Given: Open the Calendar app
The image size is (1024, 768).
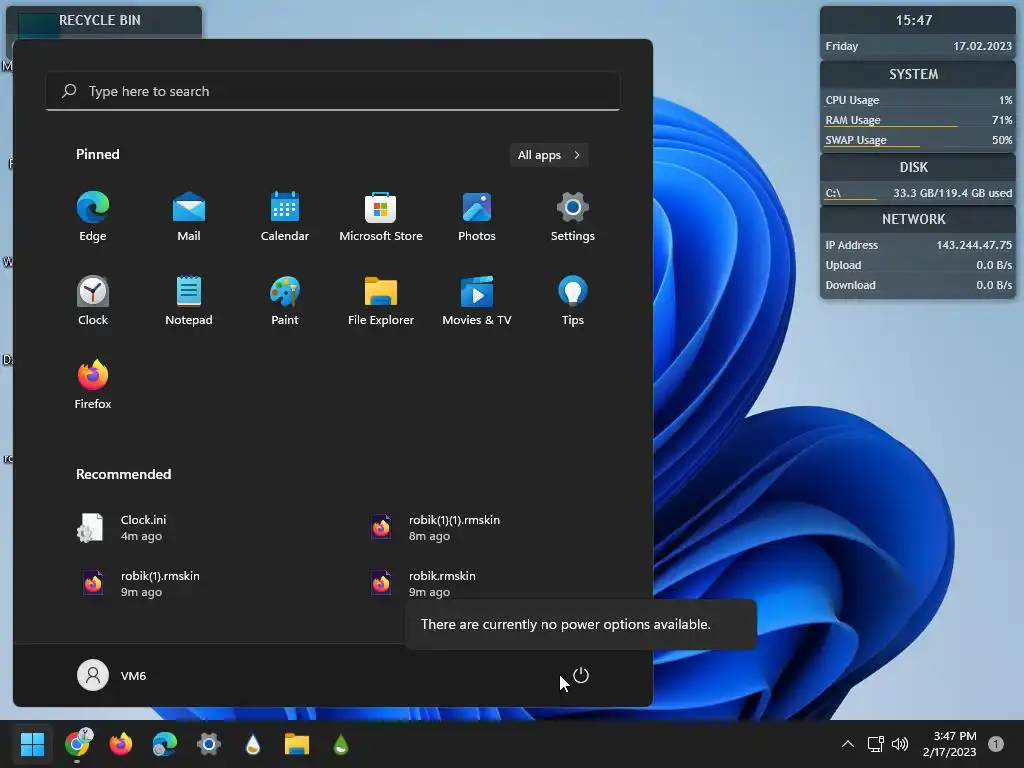Looking at the screenshot, I should point(285,217).
